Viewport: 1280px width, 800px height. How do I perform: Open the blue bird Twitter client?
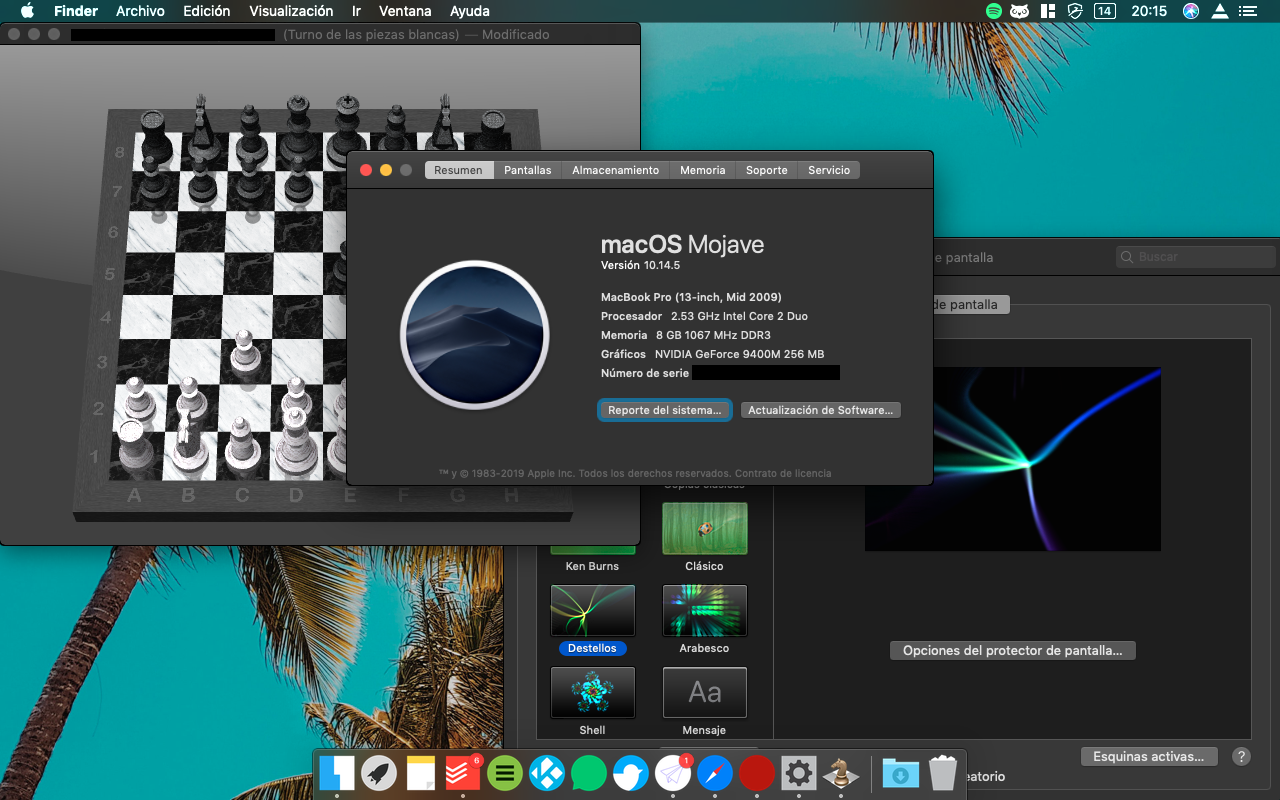631,772
